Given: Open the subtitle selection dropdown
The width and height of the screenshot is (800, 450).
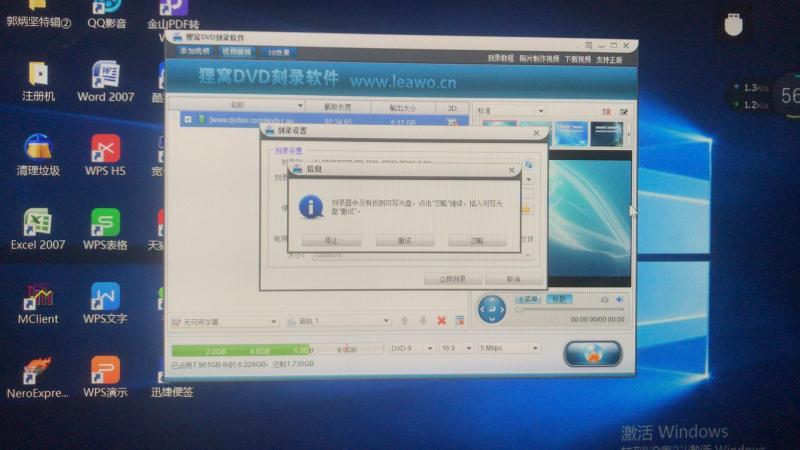Looking at the screenshot, I should click(224, 322).
